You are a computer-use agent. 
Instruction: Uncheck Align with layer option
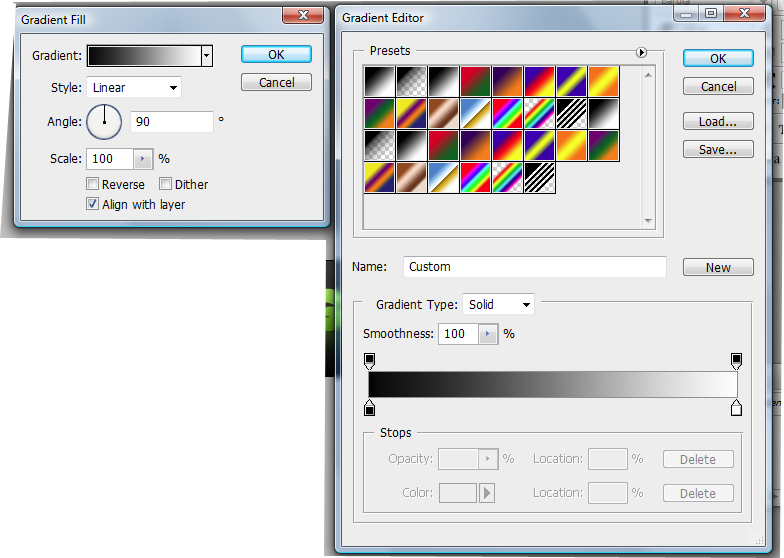coord(93,205)
